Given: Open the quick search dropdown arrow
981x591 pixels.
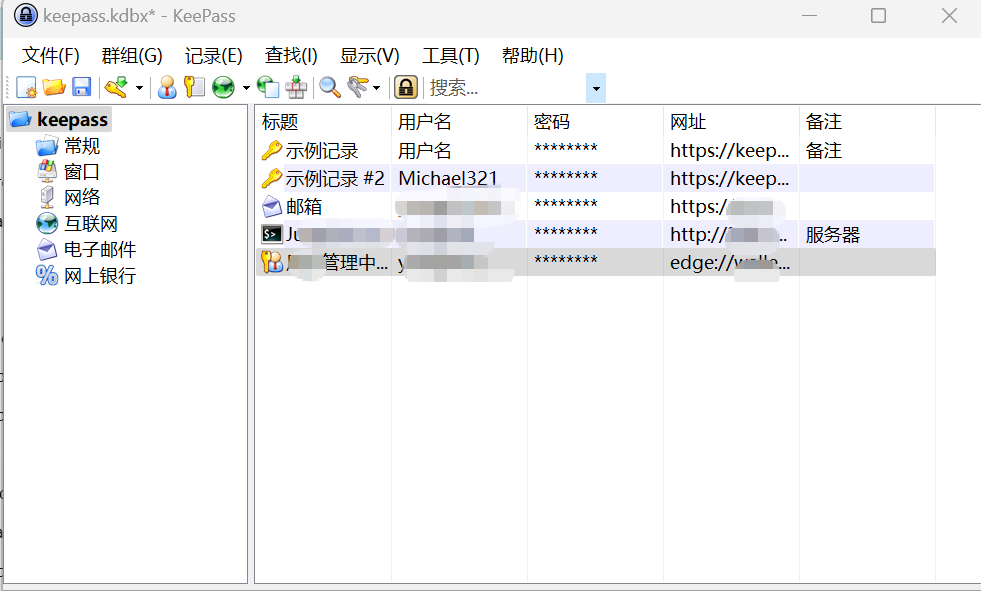Looking at the screenshot, I should [596, 88].
